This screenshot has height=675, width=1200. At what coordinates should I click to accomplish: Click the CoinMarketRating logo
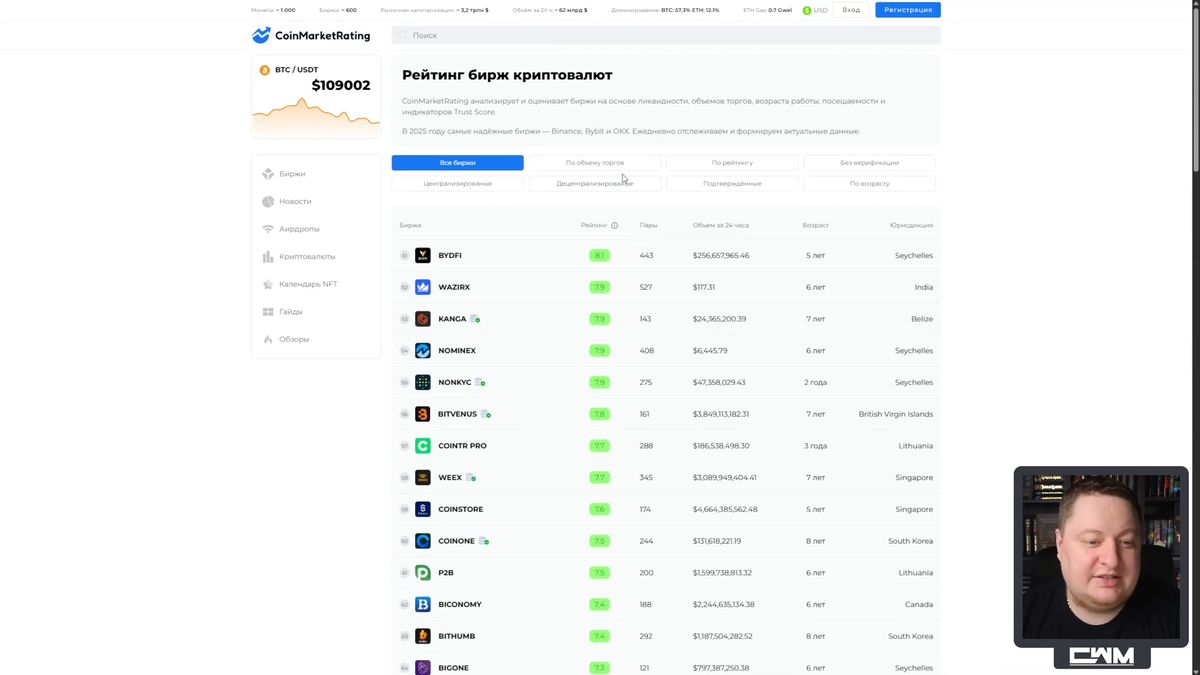coord(311,35)
